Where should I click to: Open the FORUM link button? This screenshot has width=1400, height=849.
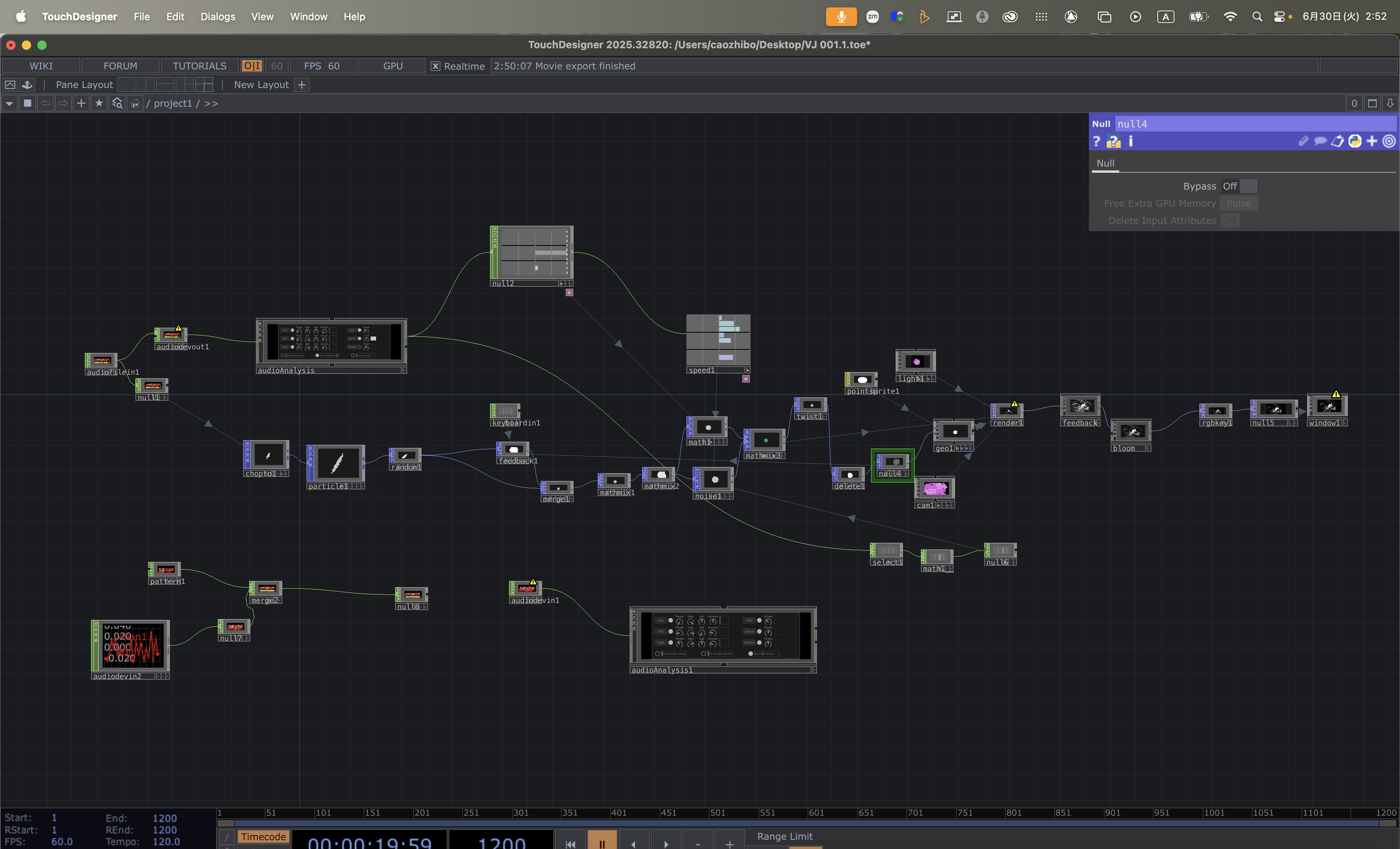[x=121, y=66]
